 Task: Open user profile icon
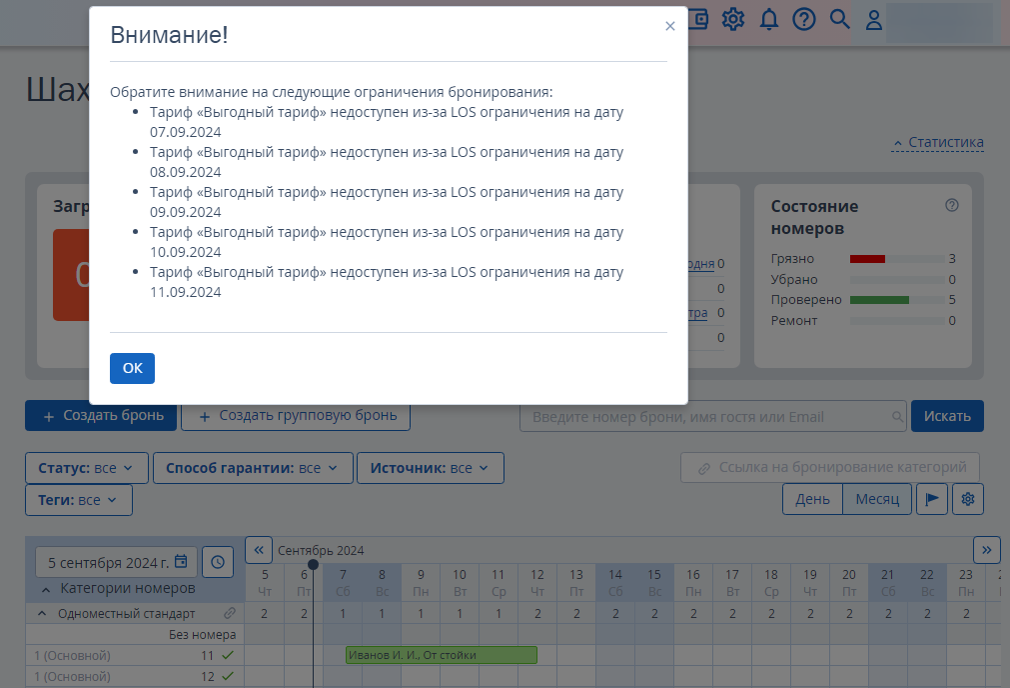coord(873,19)
